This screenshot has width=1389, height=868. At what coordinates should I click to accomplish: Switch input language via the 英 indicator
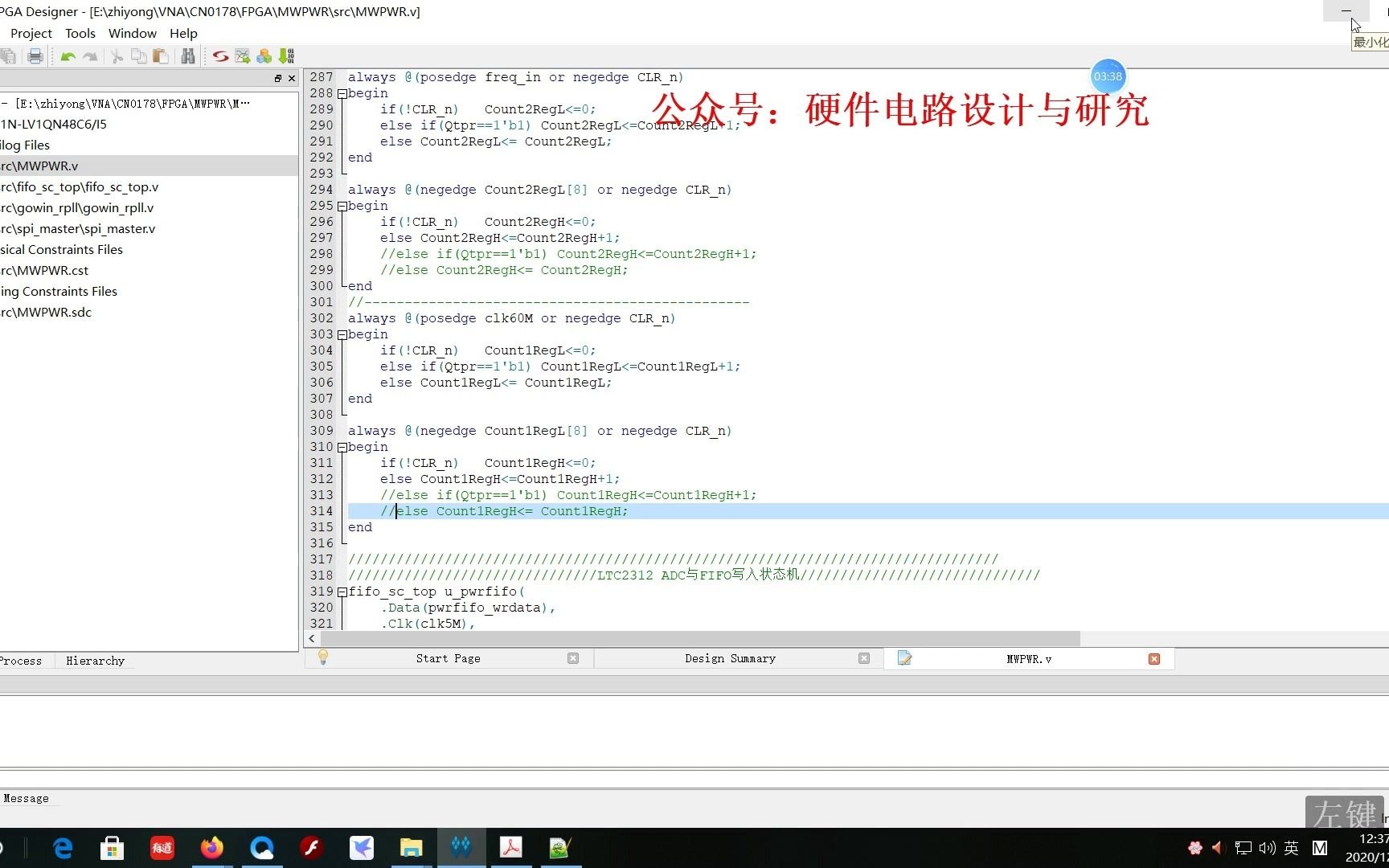(1291, 847)
